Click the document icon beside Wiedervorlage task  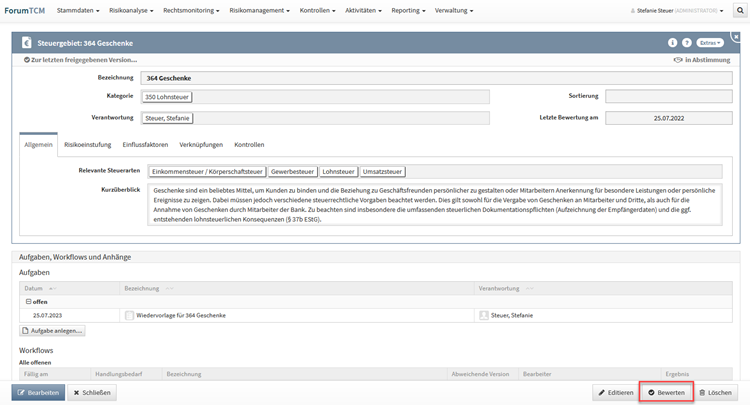(x=130, y=315)
